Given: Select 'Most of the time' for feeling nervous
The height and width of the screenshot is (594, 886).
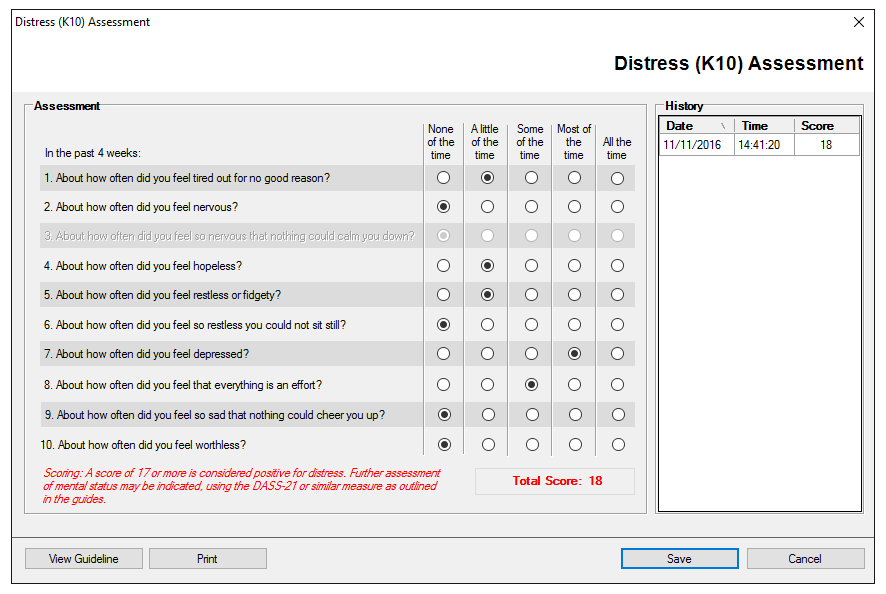Looking at the screenshot, I should [x=574, y=207].
